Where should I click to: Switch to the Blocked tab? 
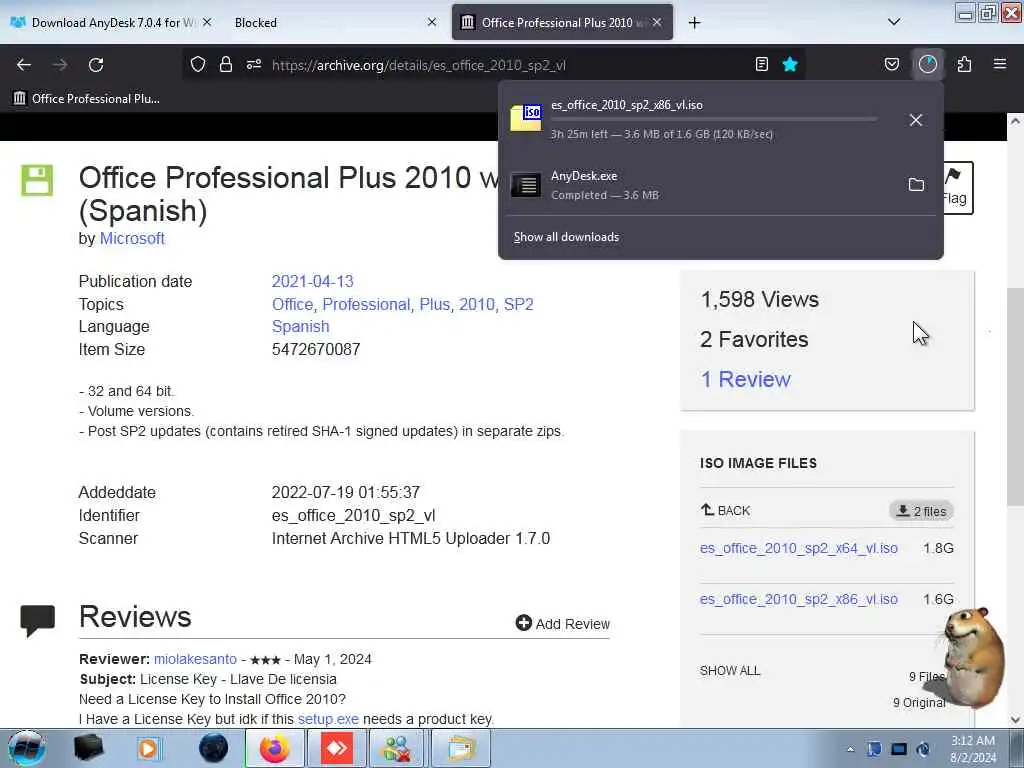point(333,22)
